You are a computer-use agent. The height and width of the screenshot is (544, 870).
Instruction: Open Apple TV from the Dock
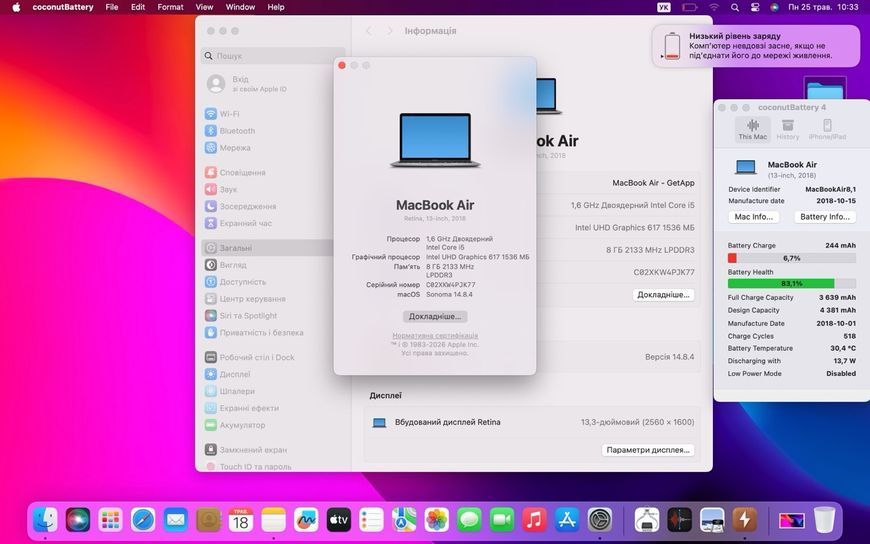coord(338,520)
